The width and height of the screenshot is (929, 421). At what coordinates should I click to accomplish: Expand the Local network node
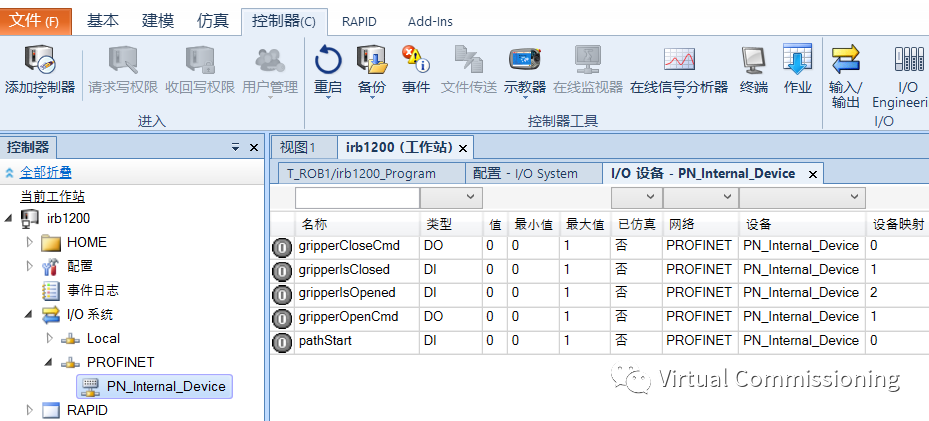[x=50, y=338]
